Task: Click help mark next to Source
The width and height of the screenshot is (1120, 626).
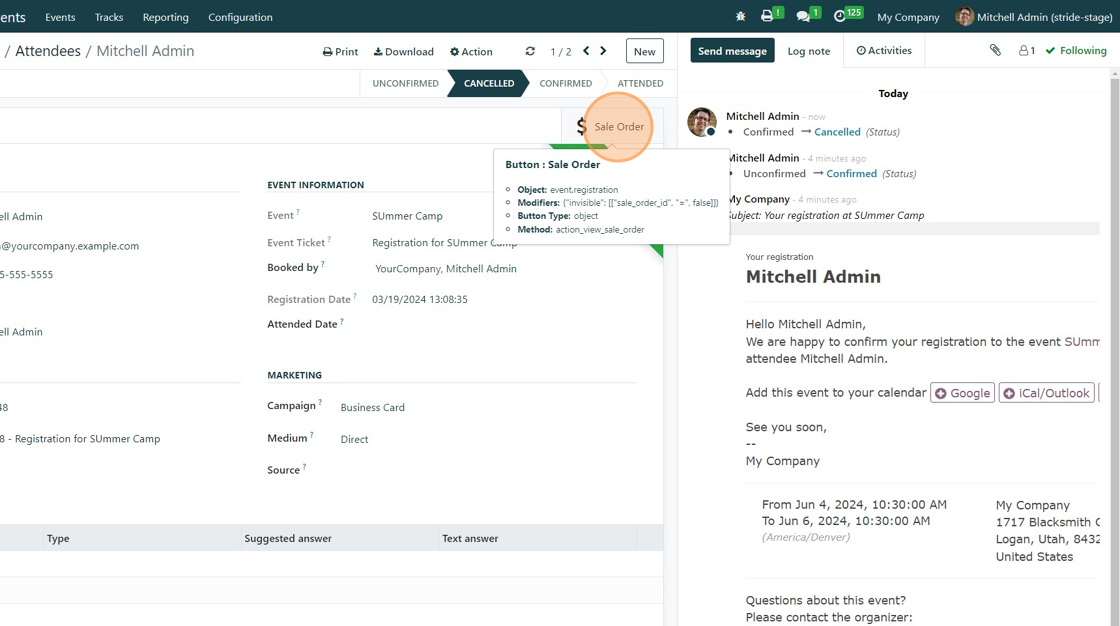Action: [304, 467]
